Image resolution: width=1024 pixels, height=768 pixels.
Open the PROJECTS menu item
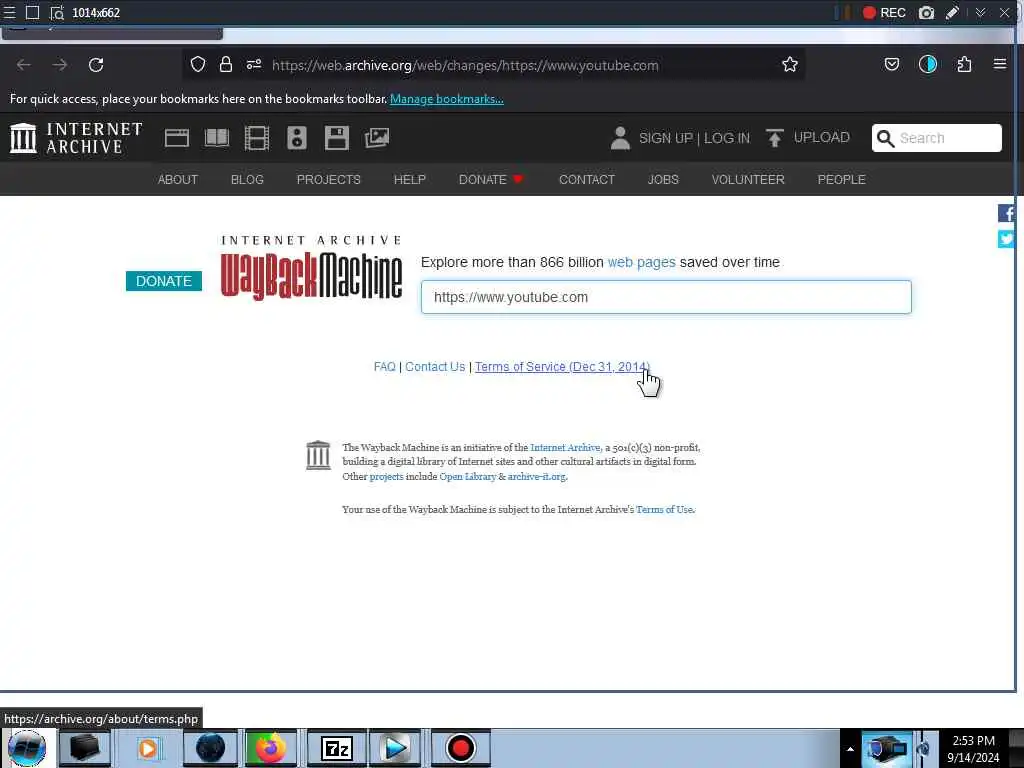[x=328, y=180]
